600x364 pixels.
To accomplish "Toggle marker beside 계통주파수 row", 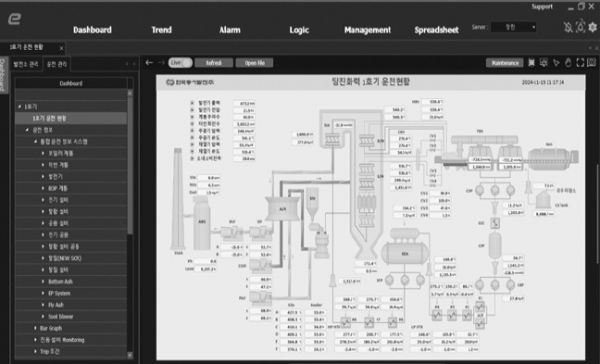I will (192, 117).
